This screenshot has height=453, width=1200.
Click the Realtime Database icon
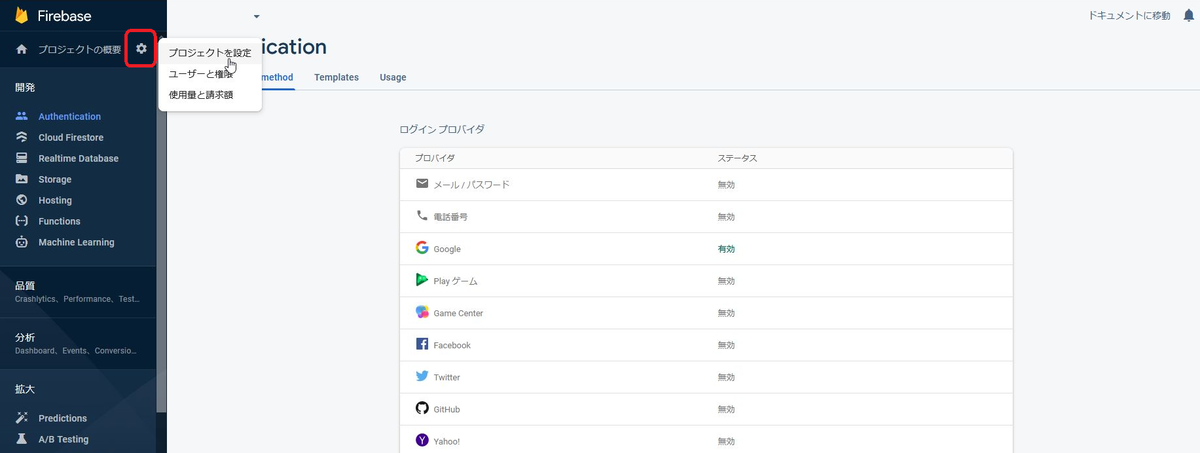click(x=22, y=158)
